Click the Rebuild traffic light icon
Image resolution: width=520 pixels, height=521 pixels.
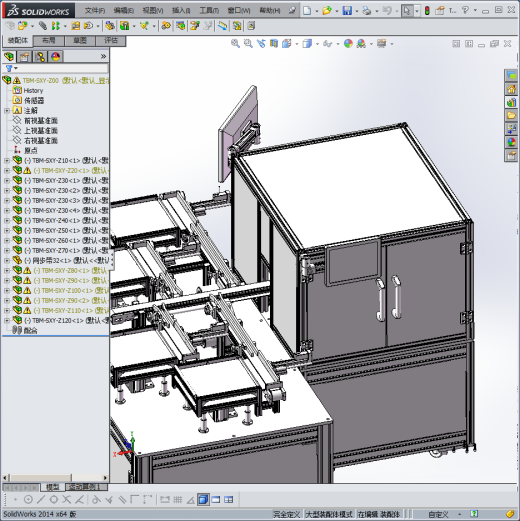point(427,11)
